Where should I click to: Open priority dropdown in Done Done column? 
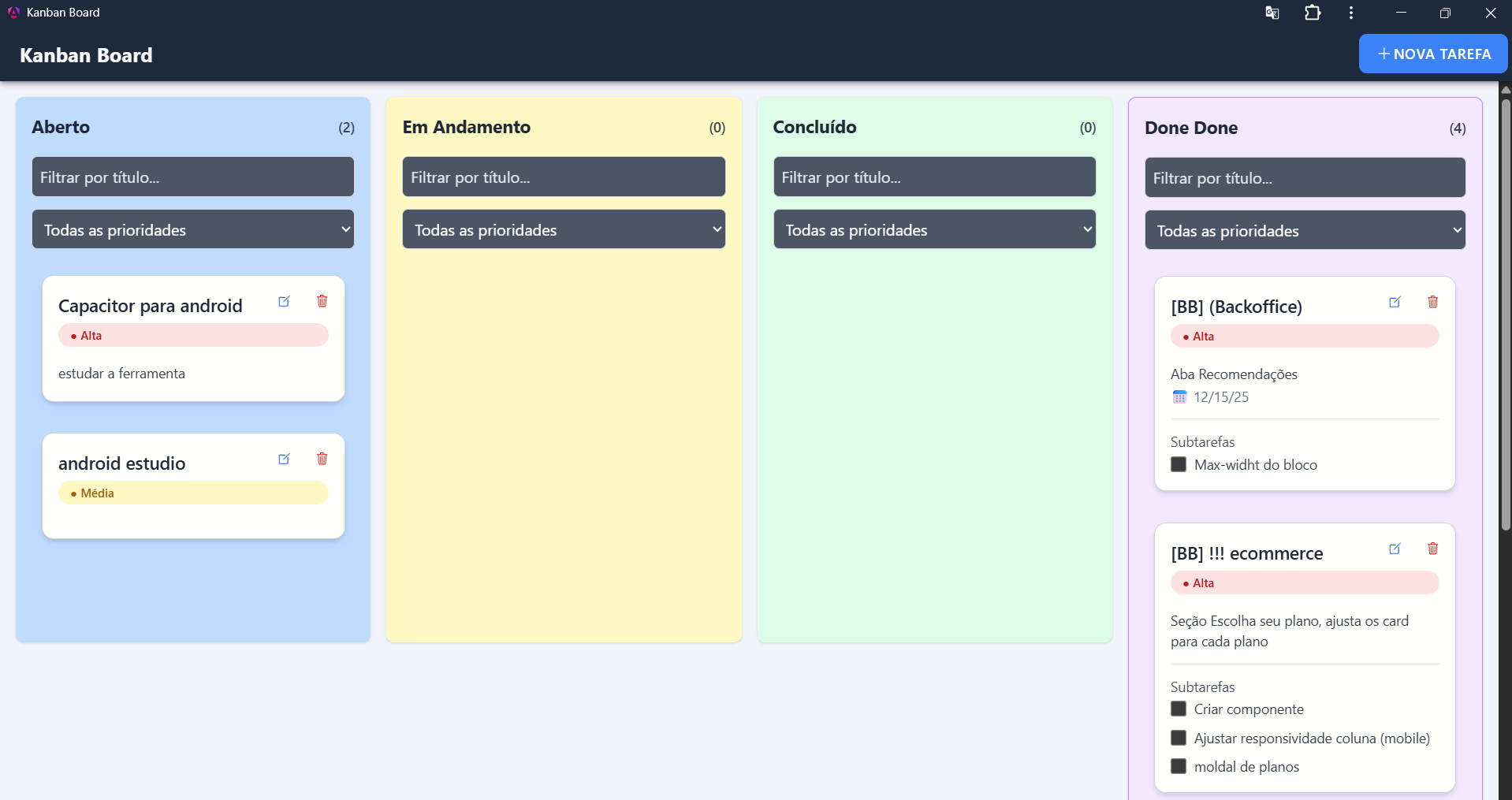pyautogui.click(x=1305, y=230)
